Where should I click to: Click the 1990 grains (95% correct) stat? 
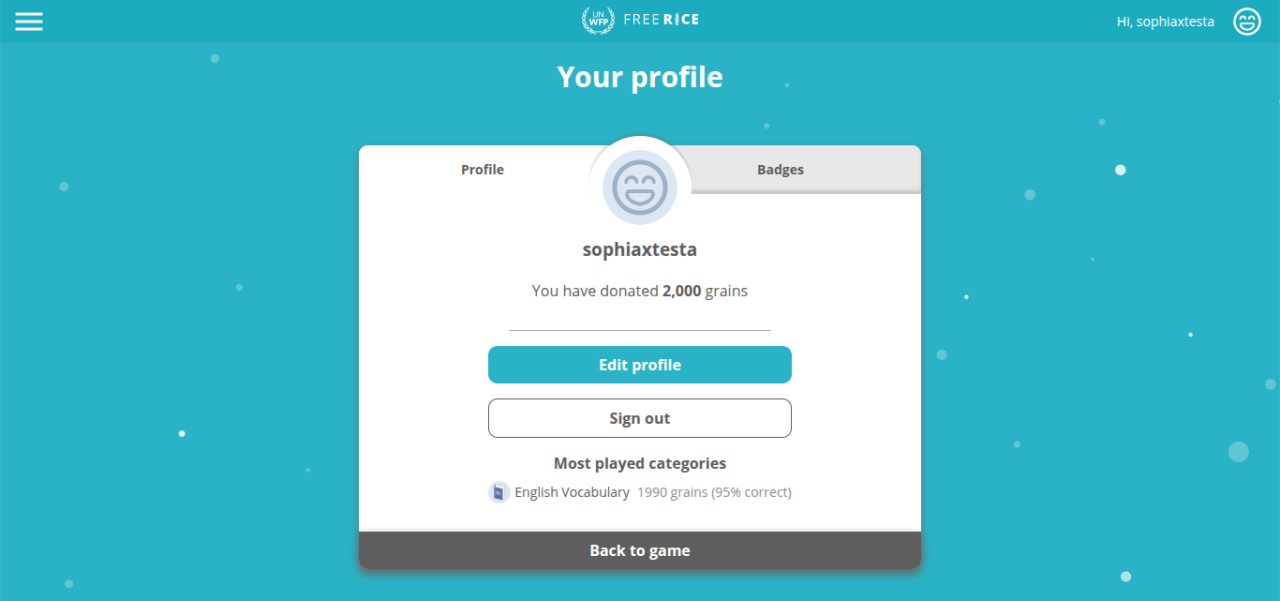tap(714, 492)
